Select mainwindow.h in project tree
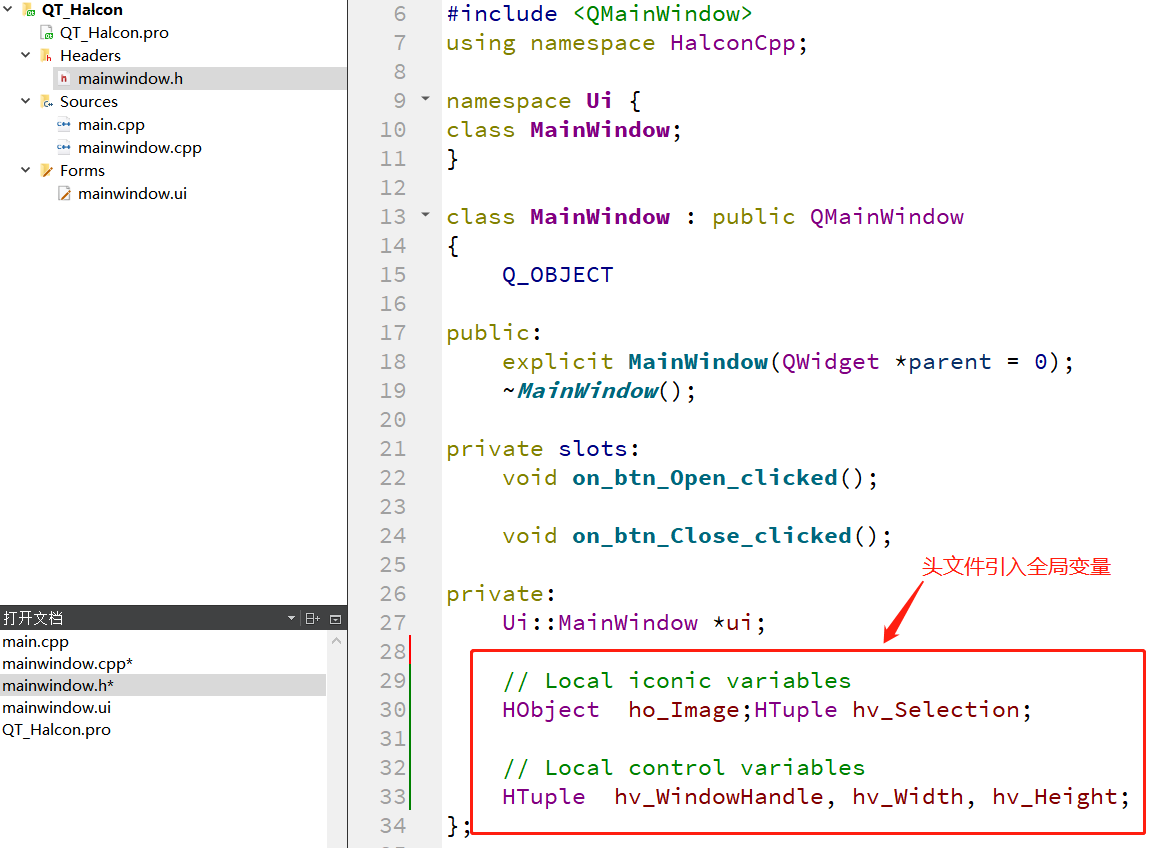Image resolution: width=1160 pixels, height=848 pixels. click(130, 78)
